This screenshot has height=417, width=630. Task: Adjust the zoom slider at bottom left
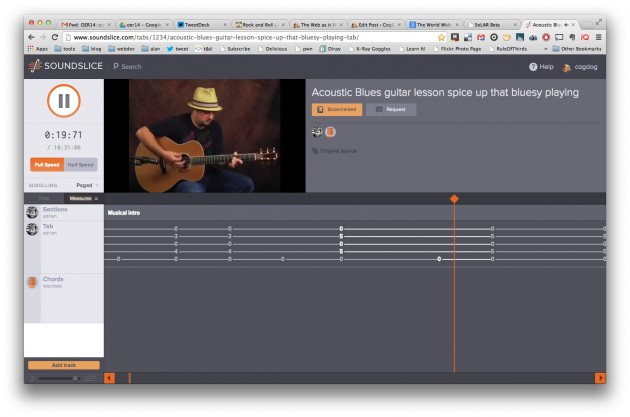(x=75, y=378)
